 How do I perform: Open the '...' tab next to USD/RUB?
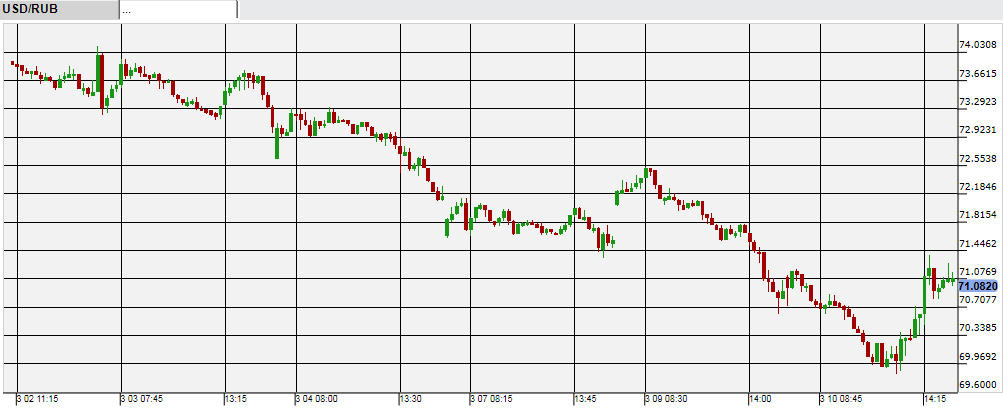[x=178, y=10]
